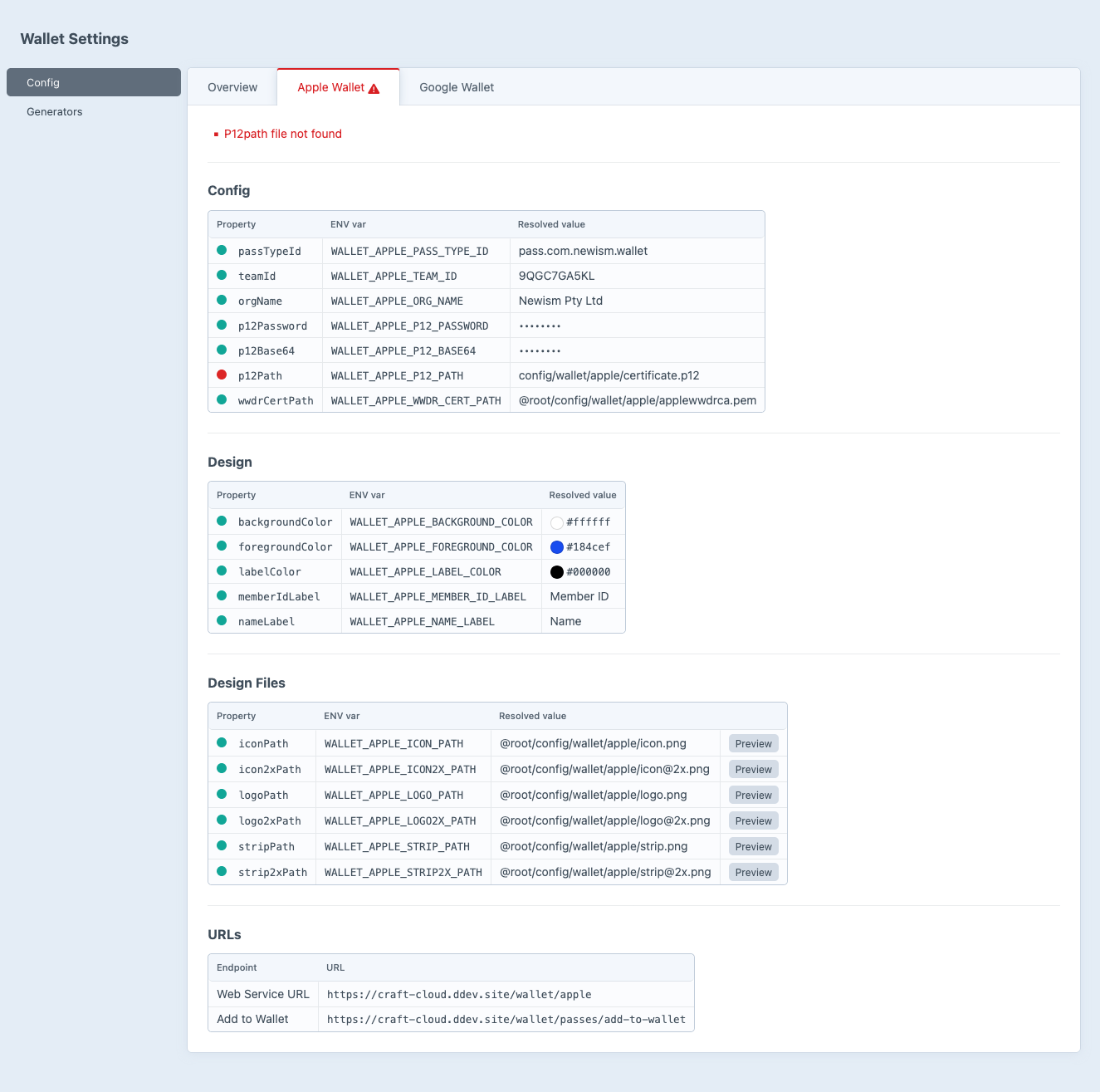Preview the iconPath image file

[x=754, y=743]
